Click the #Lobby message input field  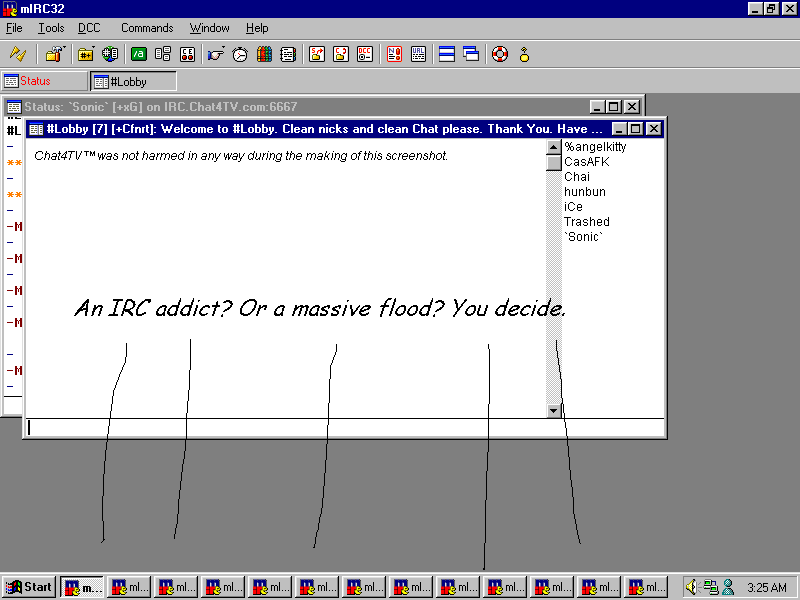(340, 428)
